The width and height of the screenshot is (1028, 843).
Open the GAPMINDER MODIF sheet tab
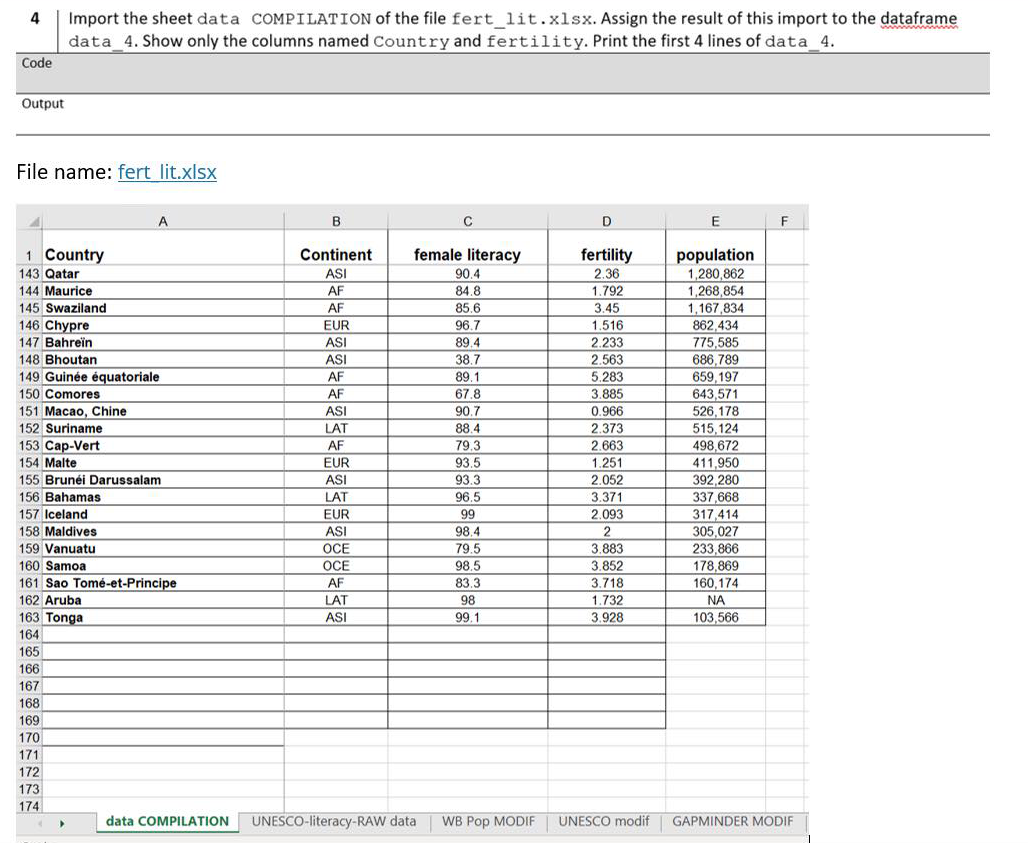[x=733, y=821]
